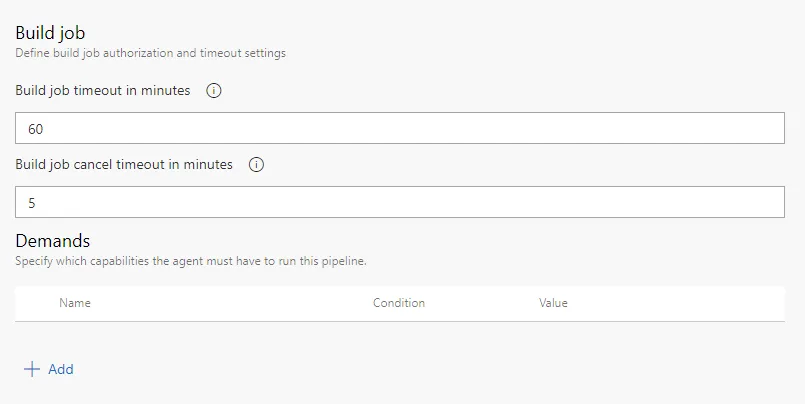Select the Name column header in Demands

75,303
